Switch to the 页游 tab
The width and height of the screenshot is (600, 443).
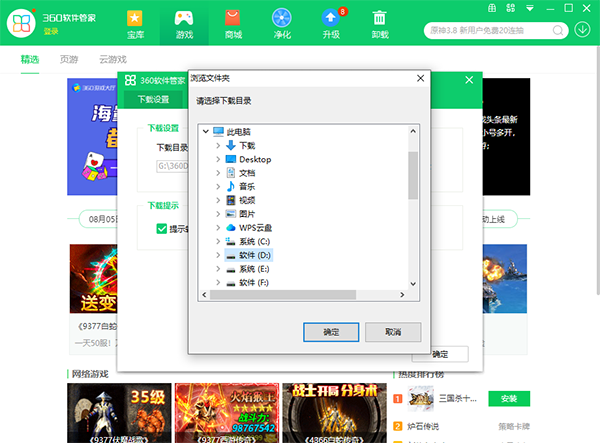click(69, 60)
